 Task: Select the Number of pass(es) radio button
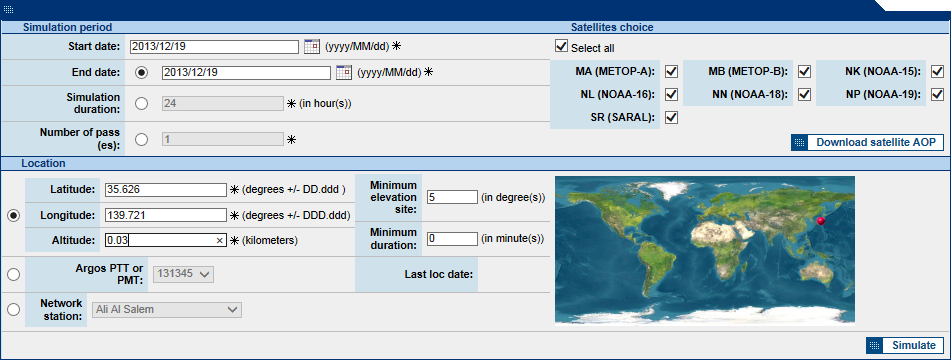pos(141,139)
